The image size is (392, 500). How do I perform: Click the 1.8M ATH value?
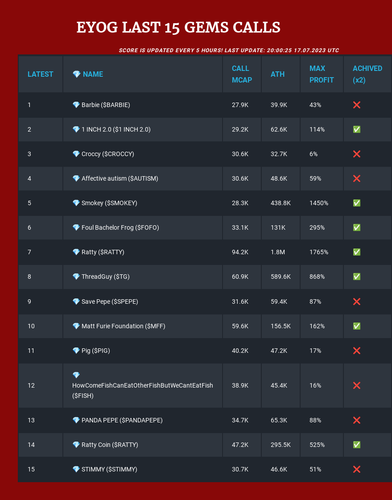coord(278,252)
